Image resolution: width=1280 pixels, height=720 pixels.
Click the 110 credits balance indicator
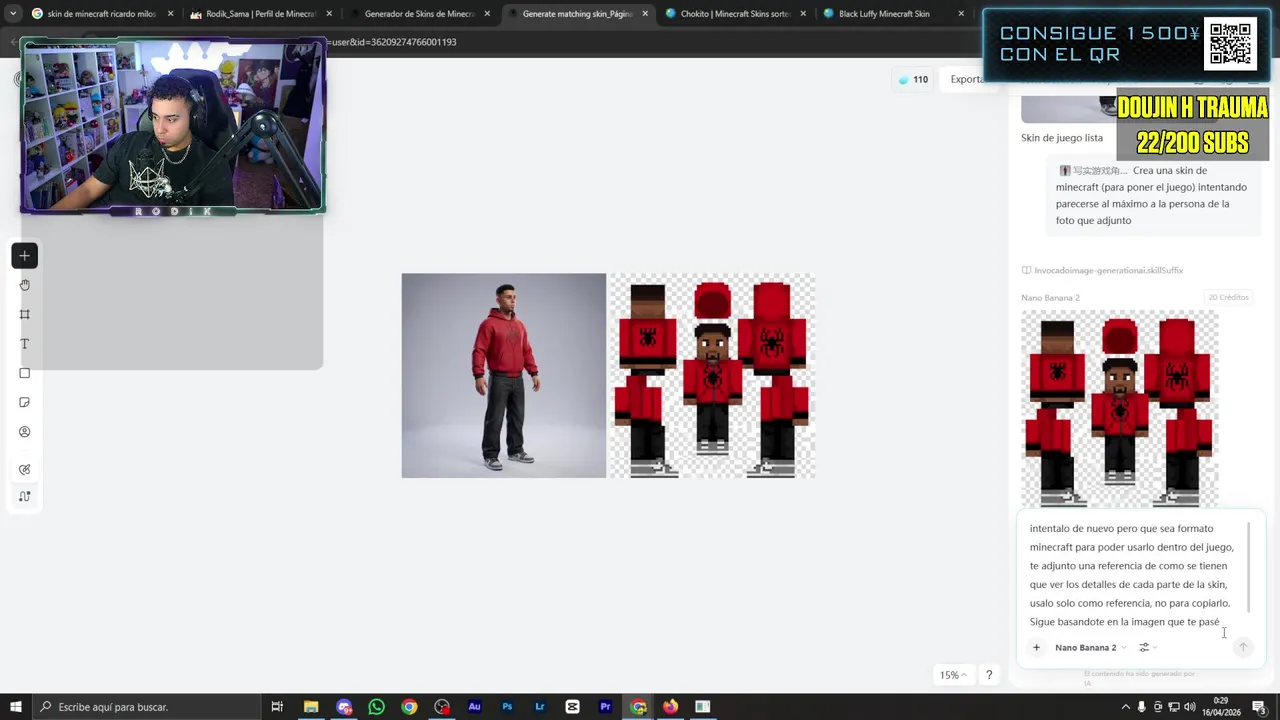point(913,79)
